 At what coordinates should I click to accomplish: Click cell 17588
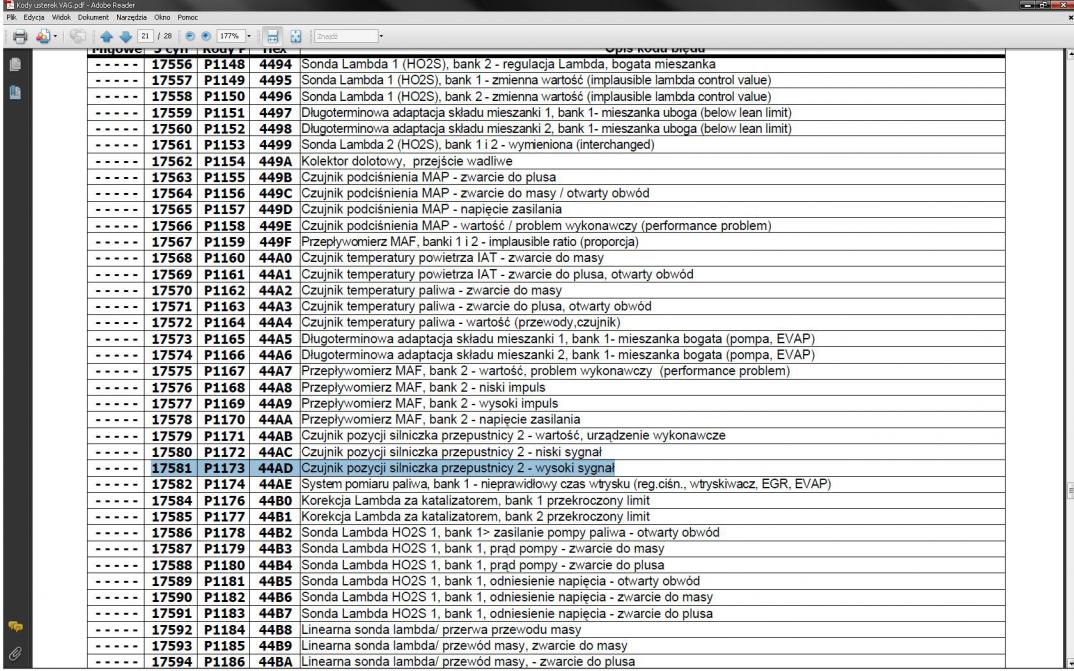pyautogui.click(x=172, y=565)
